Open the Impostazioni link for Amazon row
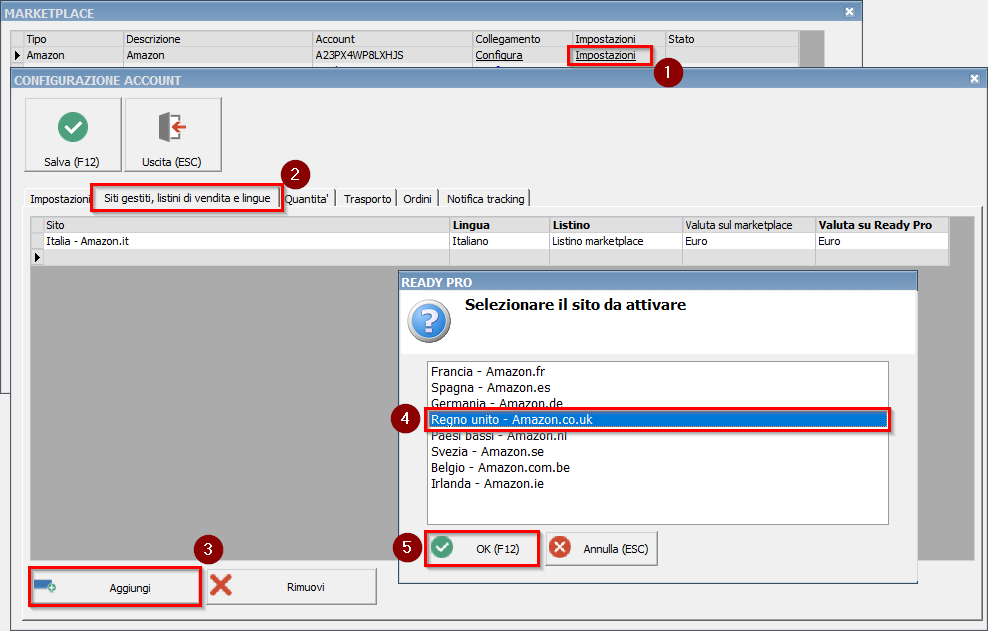988x631 pixels. click(606, 55)
